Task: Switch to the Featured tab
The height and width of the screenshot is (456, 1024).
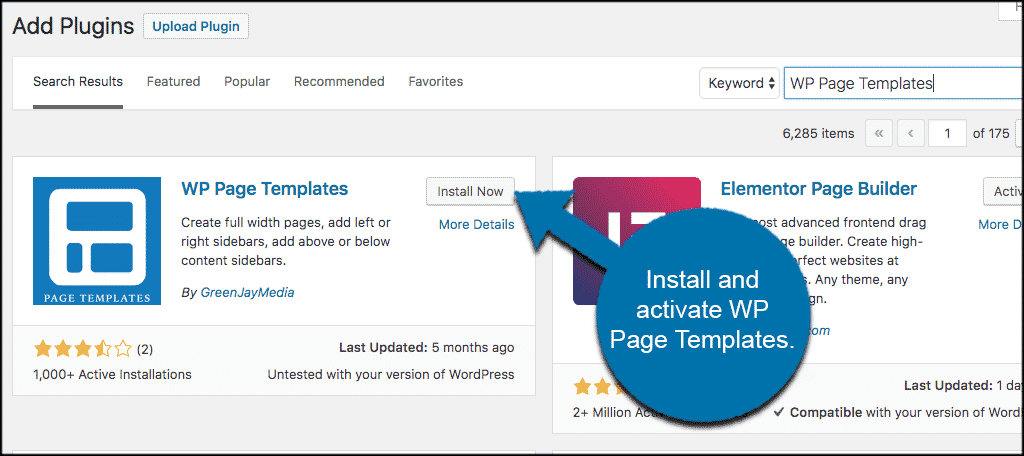Action: click(x=173, y=82)
